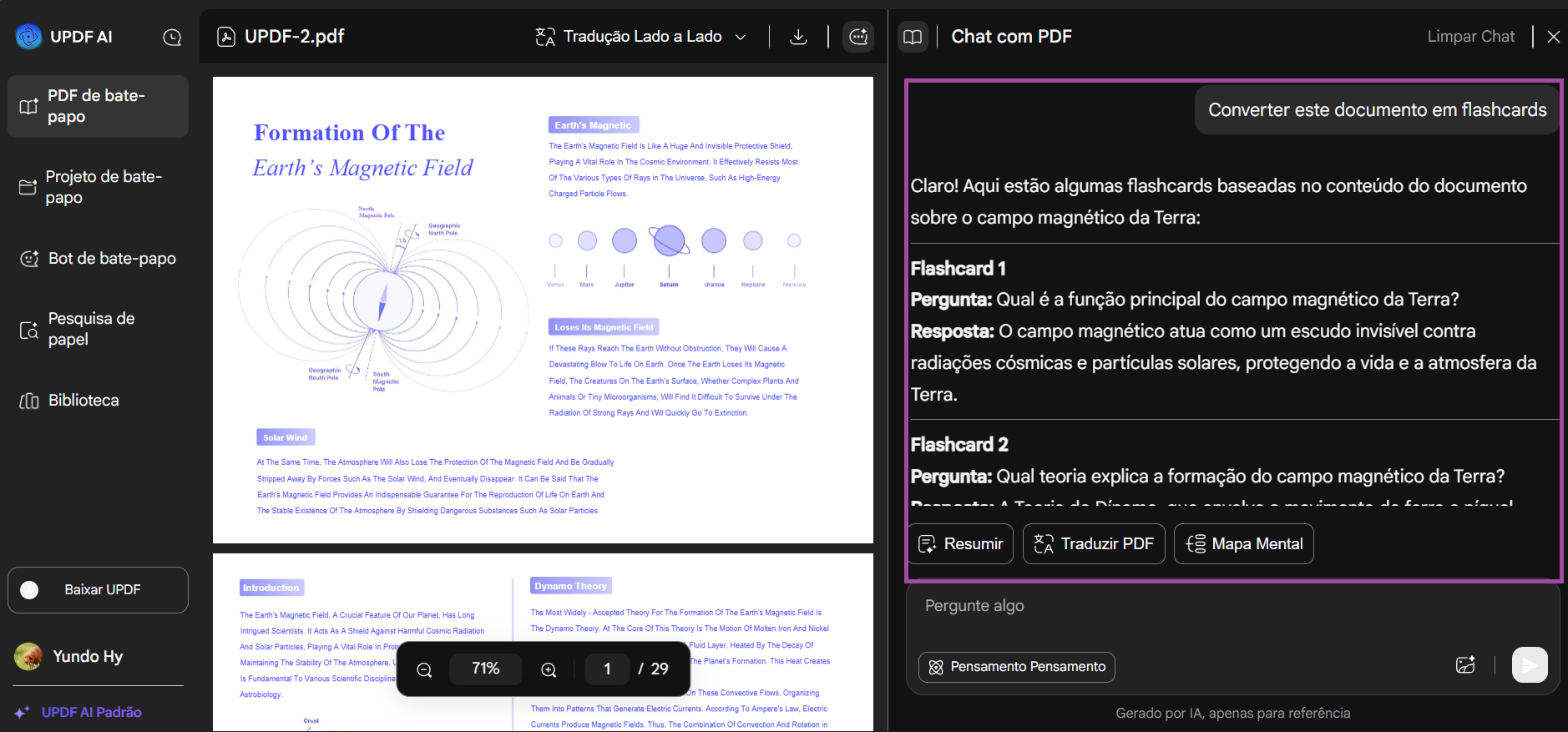Image resolution: width=1568 pixels, height=732 pixels.
Task: Click the Traduzir PDF button
Action: pyautogui.click(x=1094, y=544)
